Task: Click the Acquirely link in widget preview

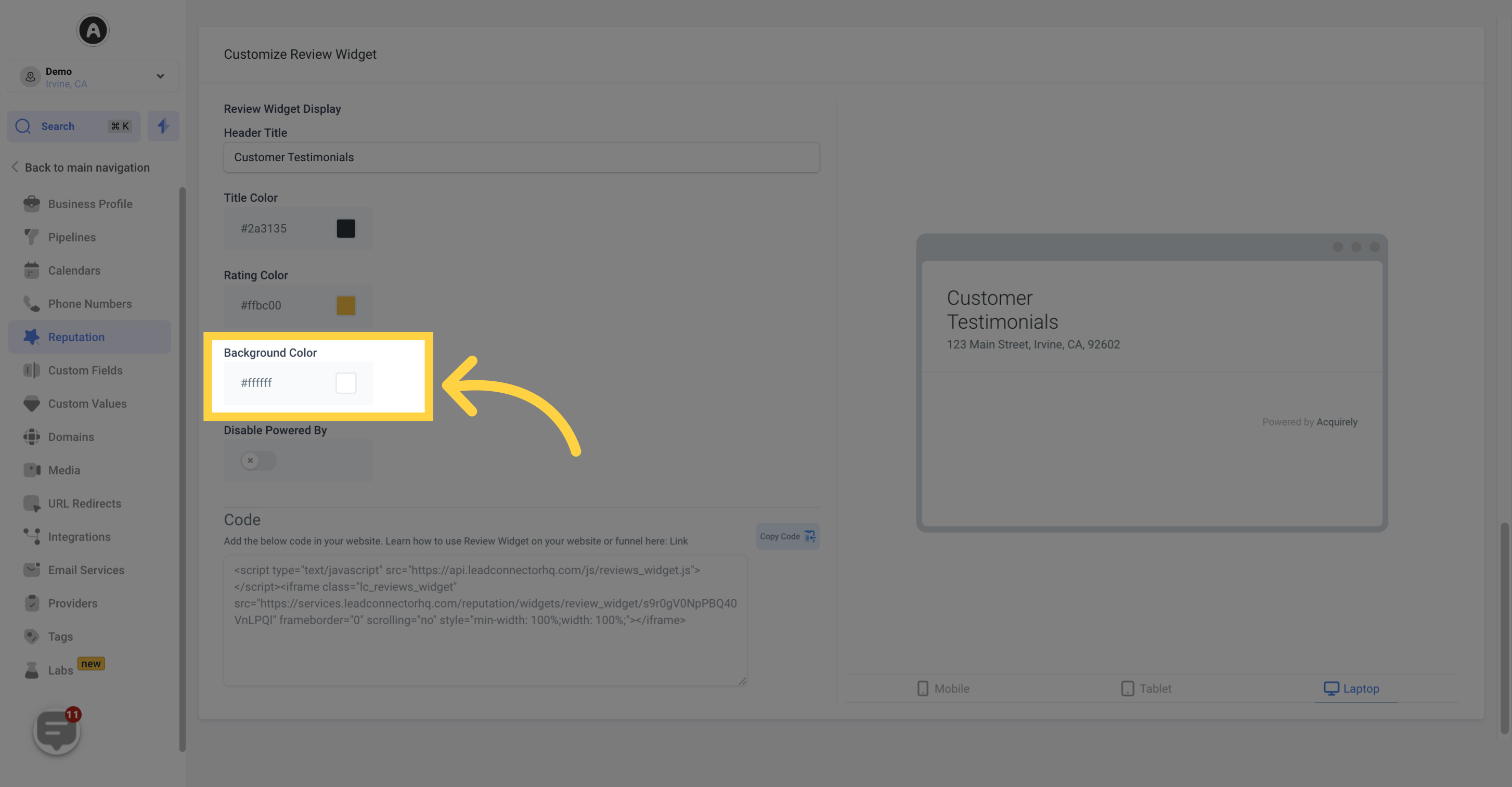Action: (1337, 422)
